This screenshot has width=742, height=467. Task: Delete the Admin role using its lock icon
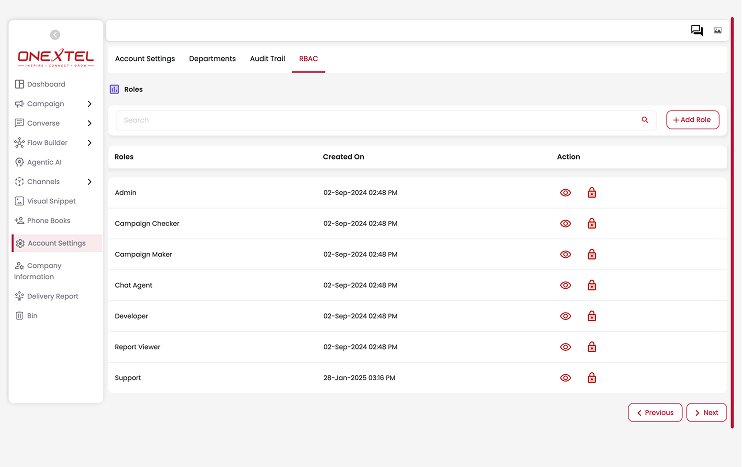click(591, 193)
